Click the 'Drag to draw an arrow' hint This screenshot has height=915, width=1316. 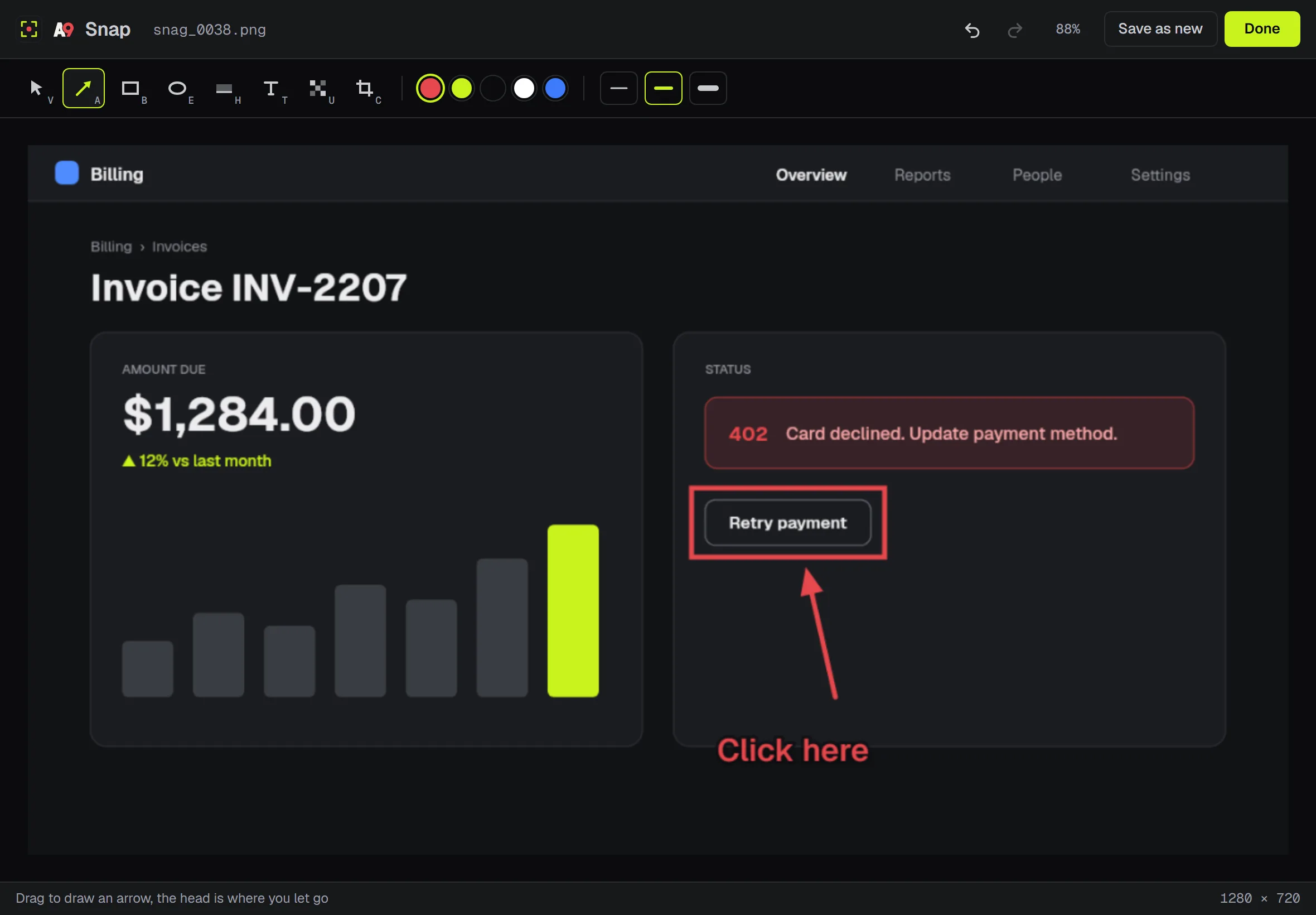click(172, 898)
